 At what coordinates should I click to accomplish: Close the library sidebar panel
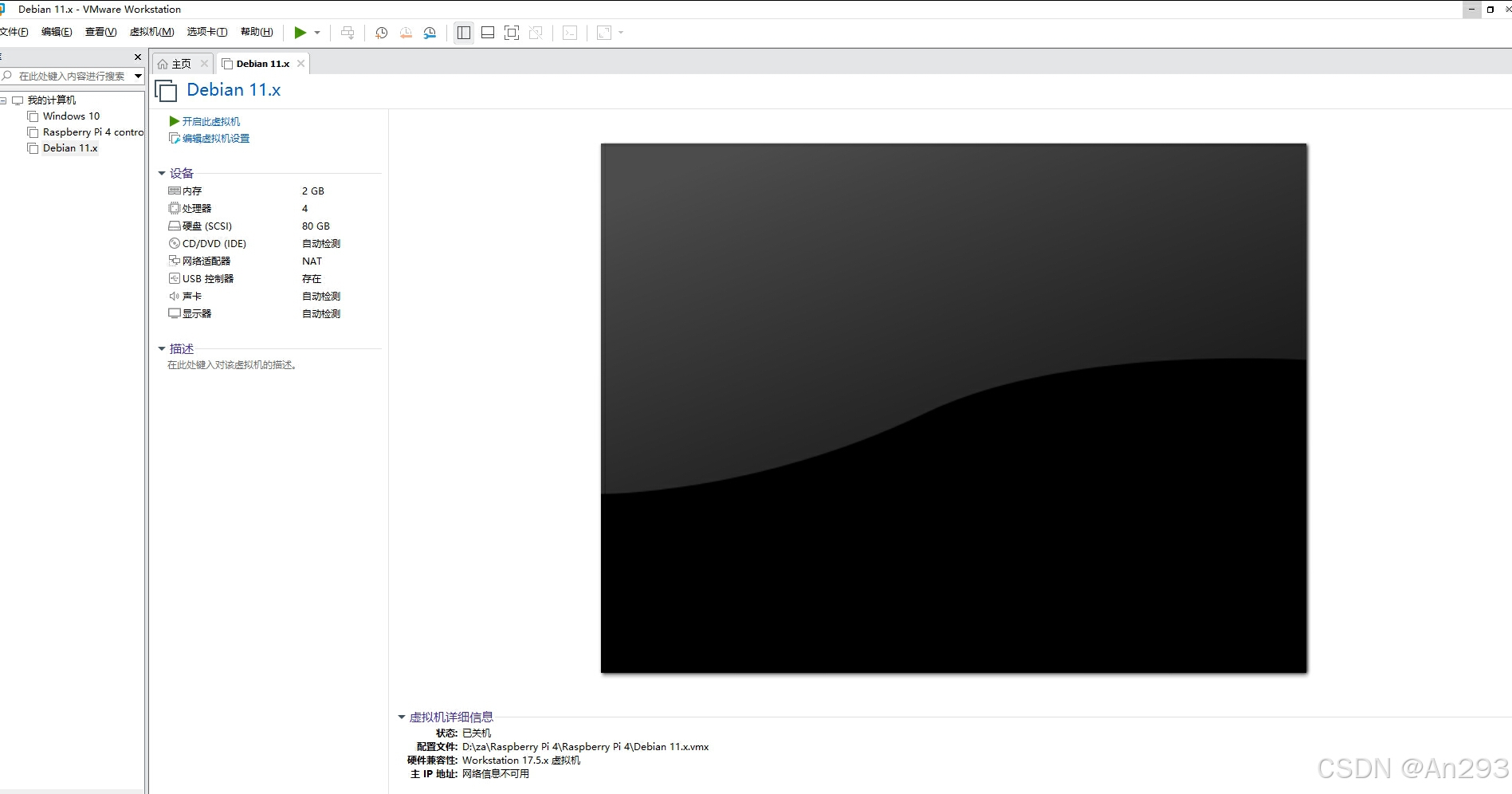[138, 57]
